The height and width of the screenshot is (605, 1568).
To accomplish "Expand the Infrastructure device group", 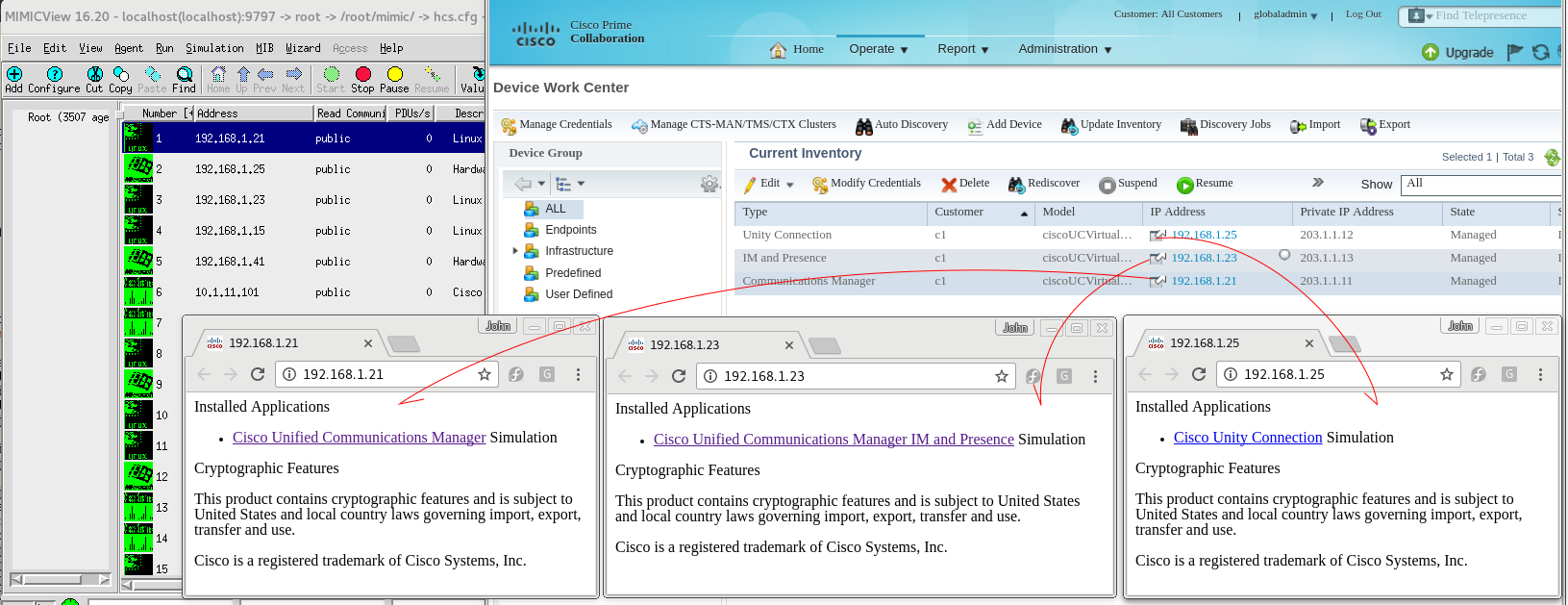I will click(515, 251).
